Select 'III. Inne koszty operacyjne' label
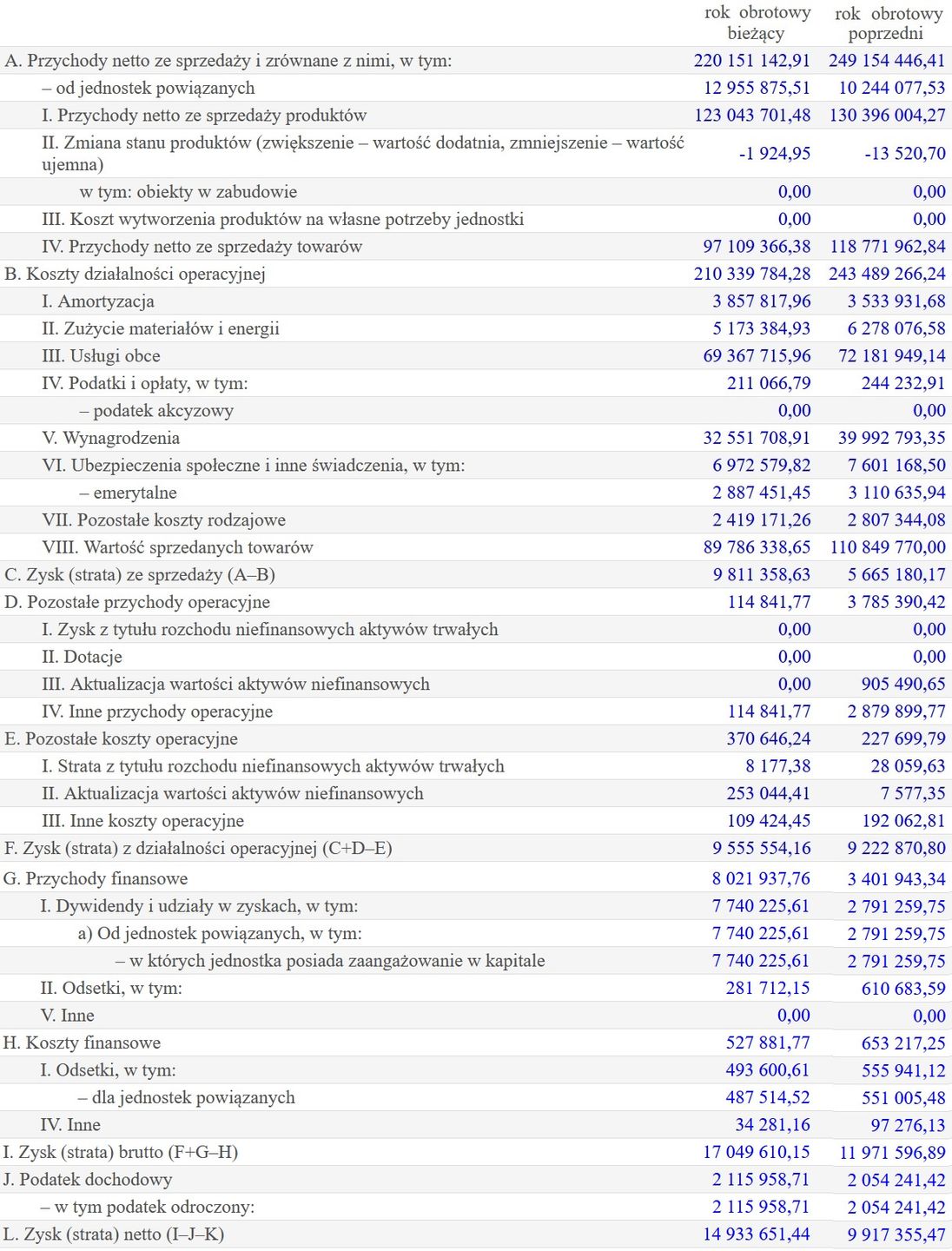The width and height of the screenshot is (952, 1251). (142, 821)
